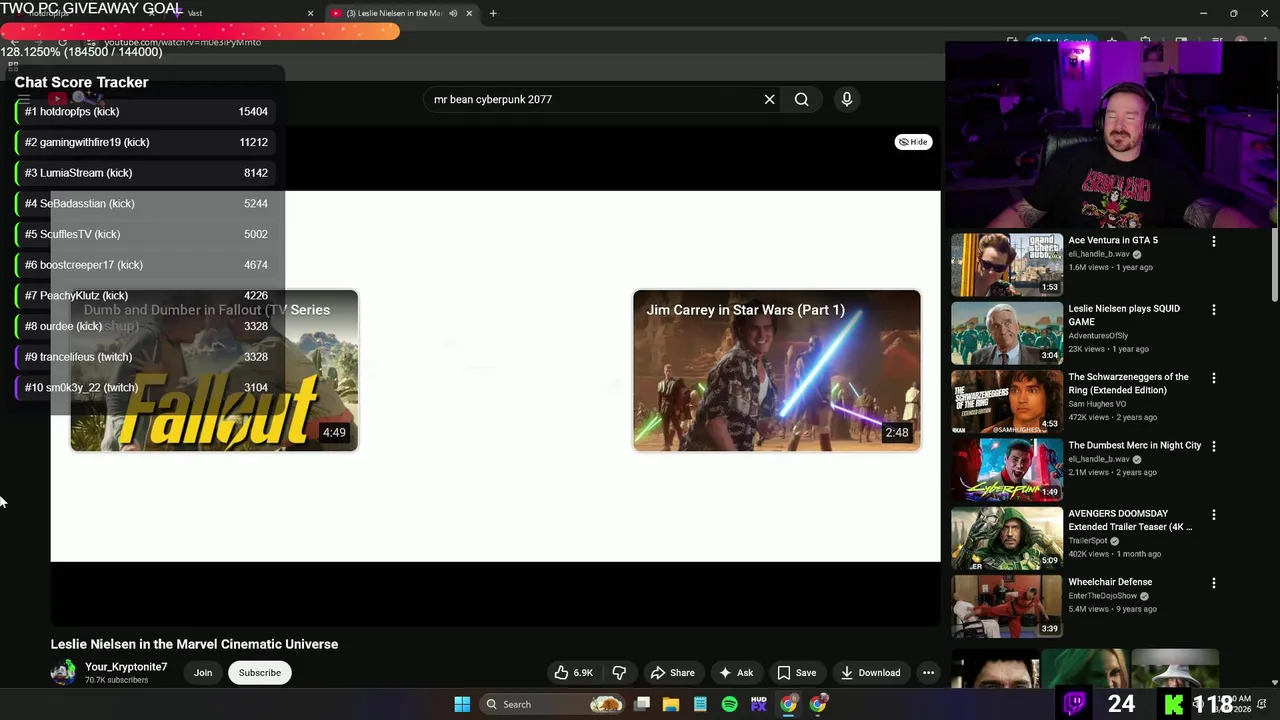
Task: Open Task View in the taskbar
Action: [x=642, y=704]
